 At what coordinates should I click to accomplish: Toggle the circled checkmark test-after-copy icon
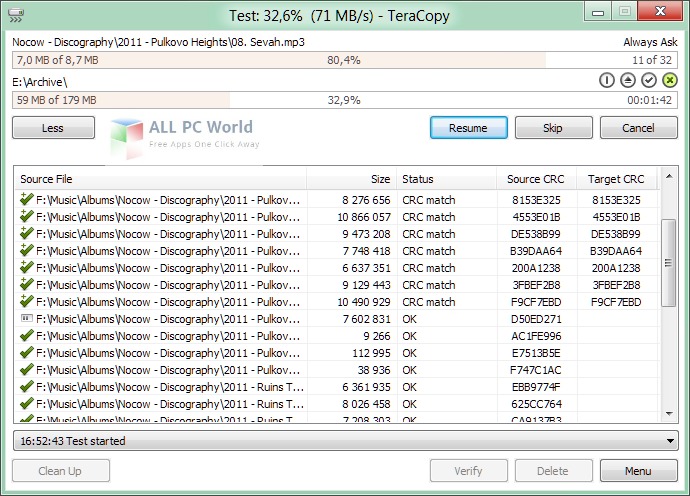click(x=649, y=80)
